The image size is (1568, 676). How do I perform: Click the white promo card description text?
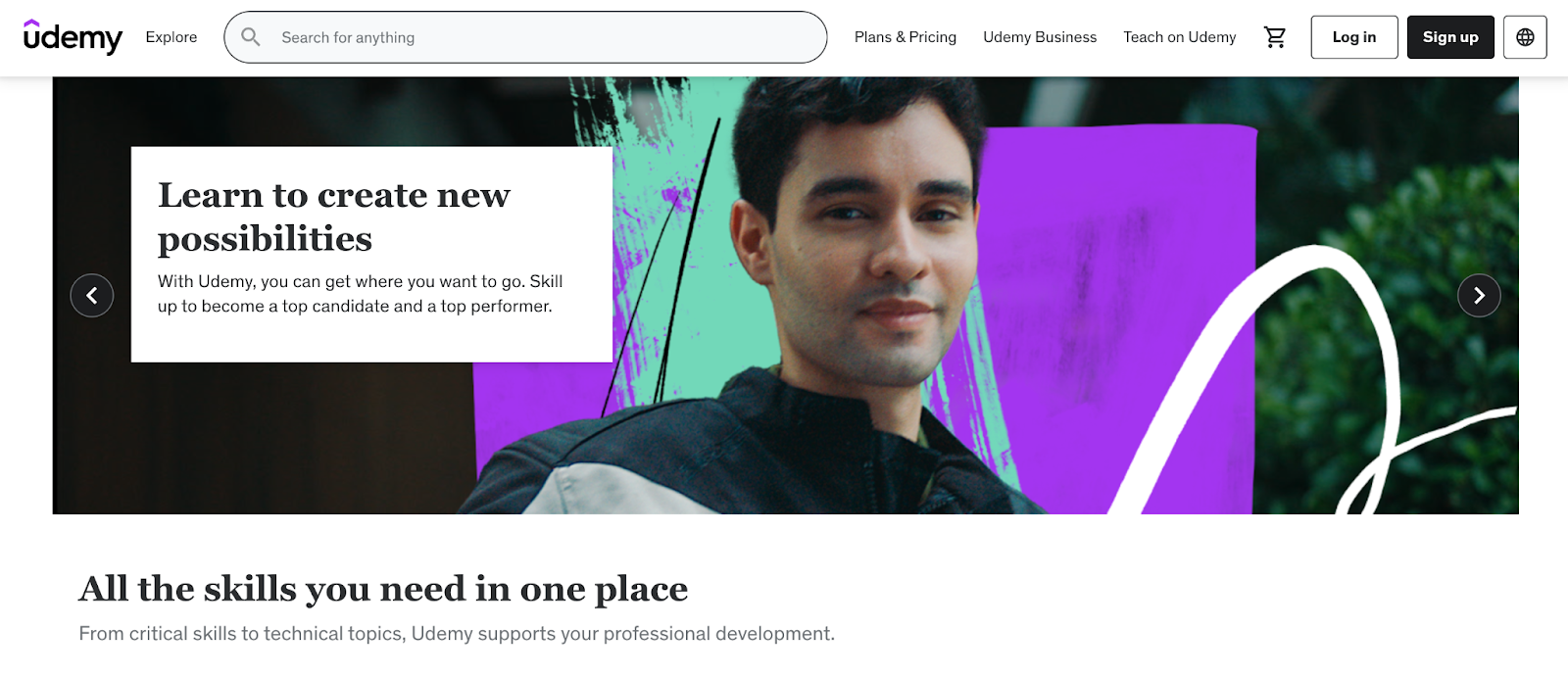361,294
